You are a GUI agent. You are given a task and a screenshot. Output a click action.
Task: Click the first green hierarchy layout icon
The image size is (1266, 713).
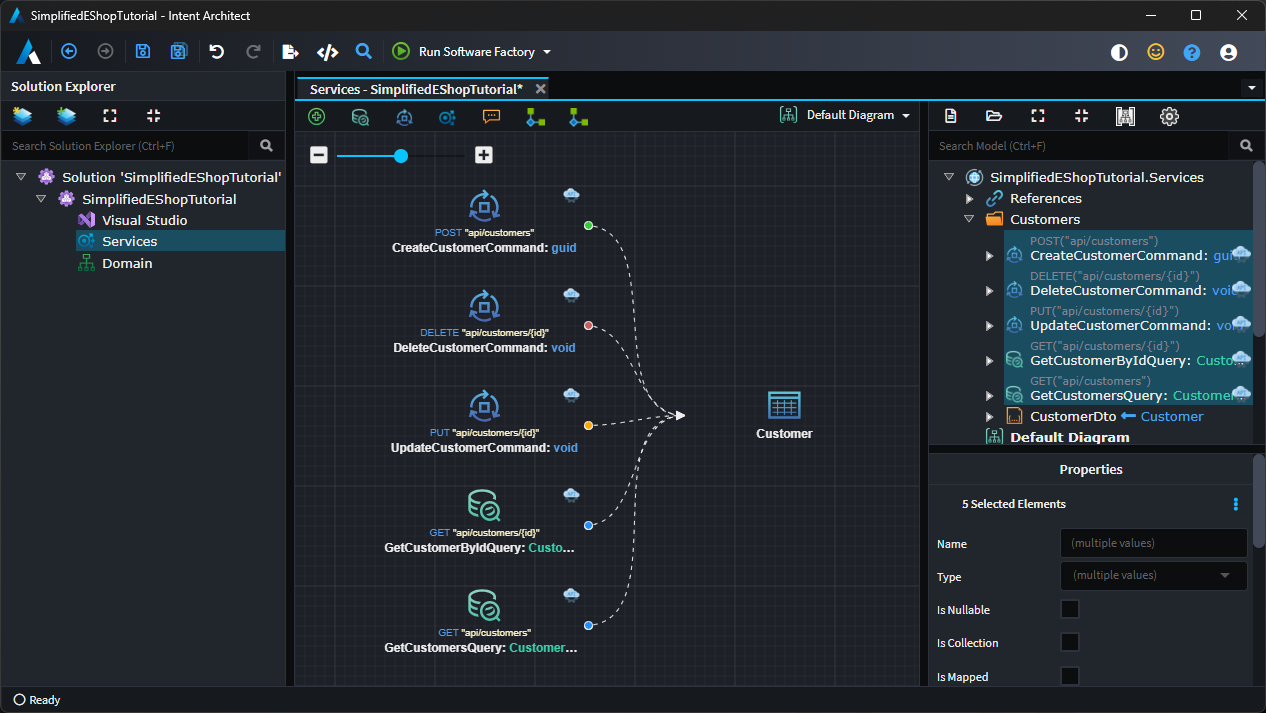535,117
